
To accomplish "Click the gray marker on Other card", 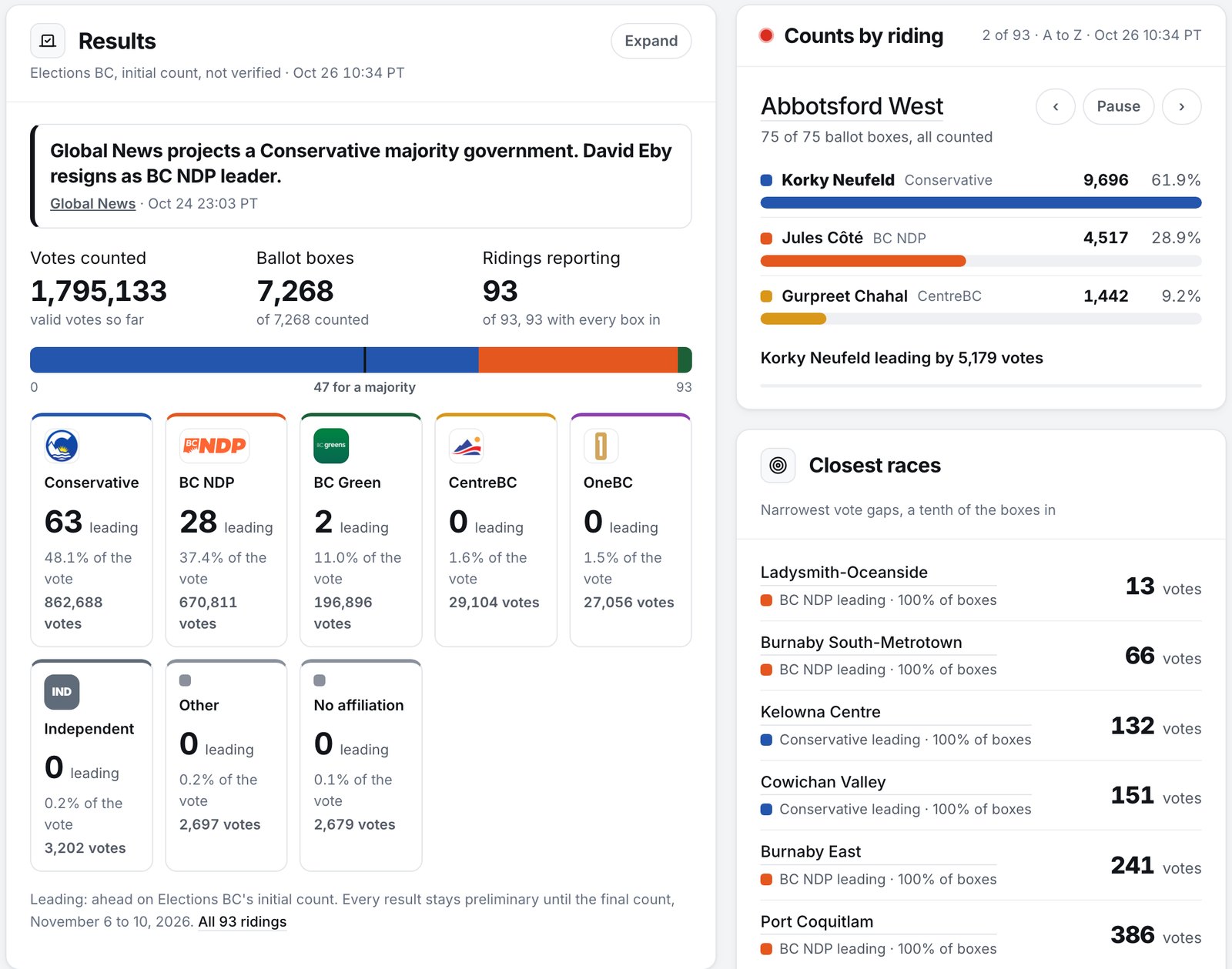I will pos(185,680).
